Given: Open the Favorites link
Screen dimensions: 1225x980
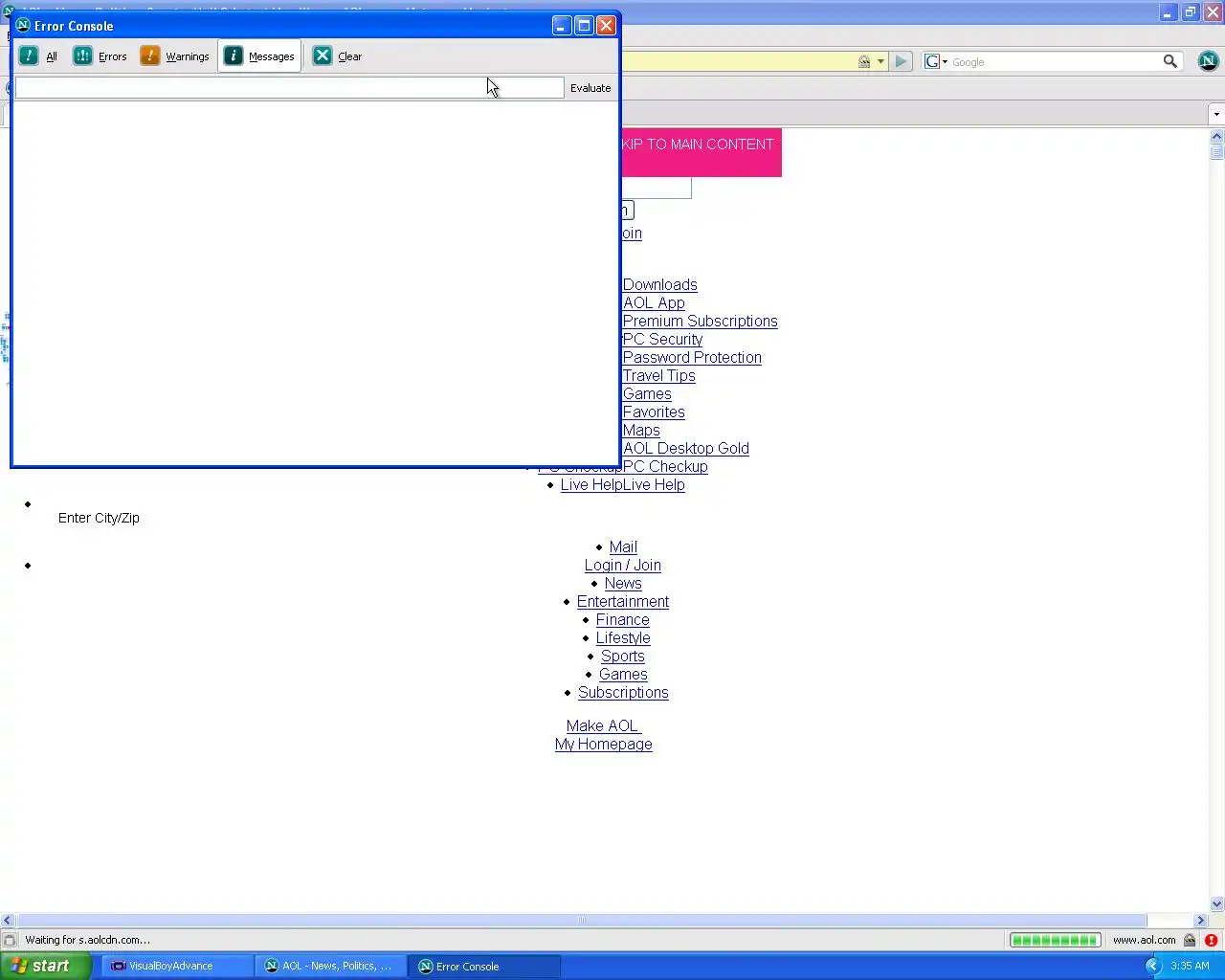Looking at the screenshot, I should [654, 412].
